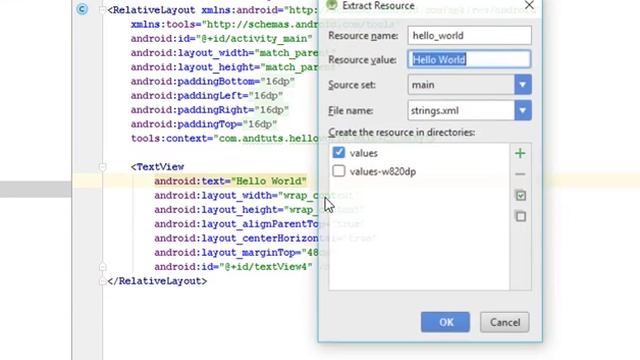Focus the Resource value field

point(469,60)
